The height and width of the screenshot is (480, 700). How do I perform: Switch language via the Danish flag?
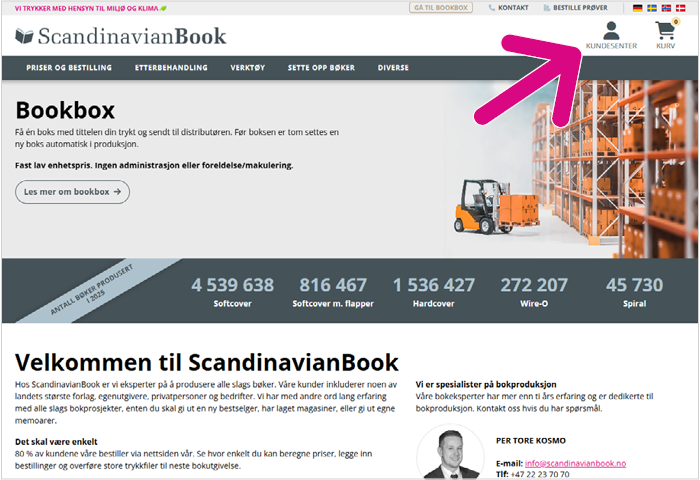click(x=680, y=8)
